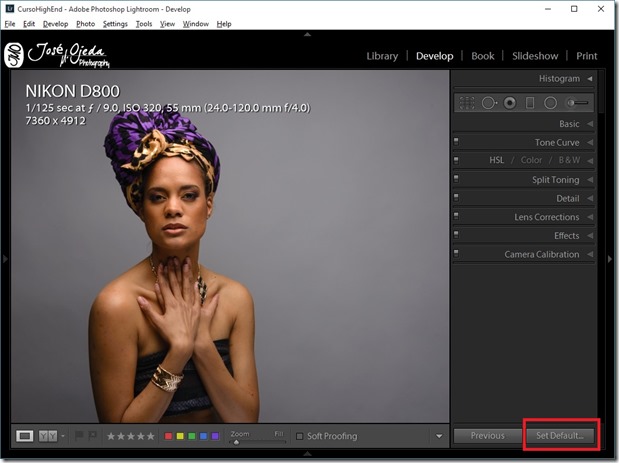This screenshot has width=619, height=463.
Task: Click the Set Default... button
Action: coord(560,436)
